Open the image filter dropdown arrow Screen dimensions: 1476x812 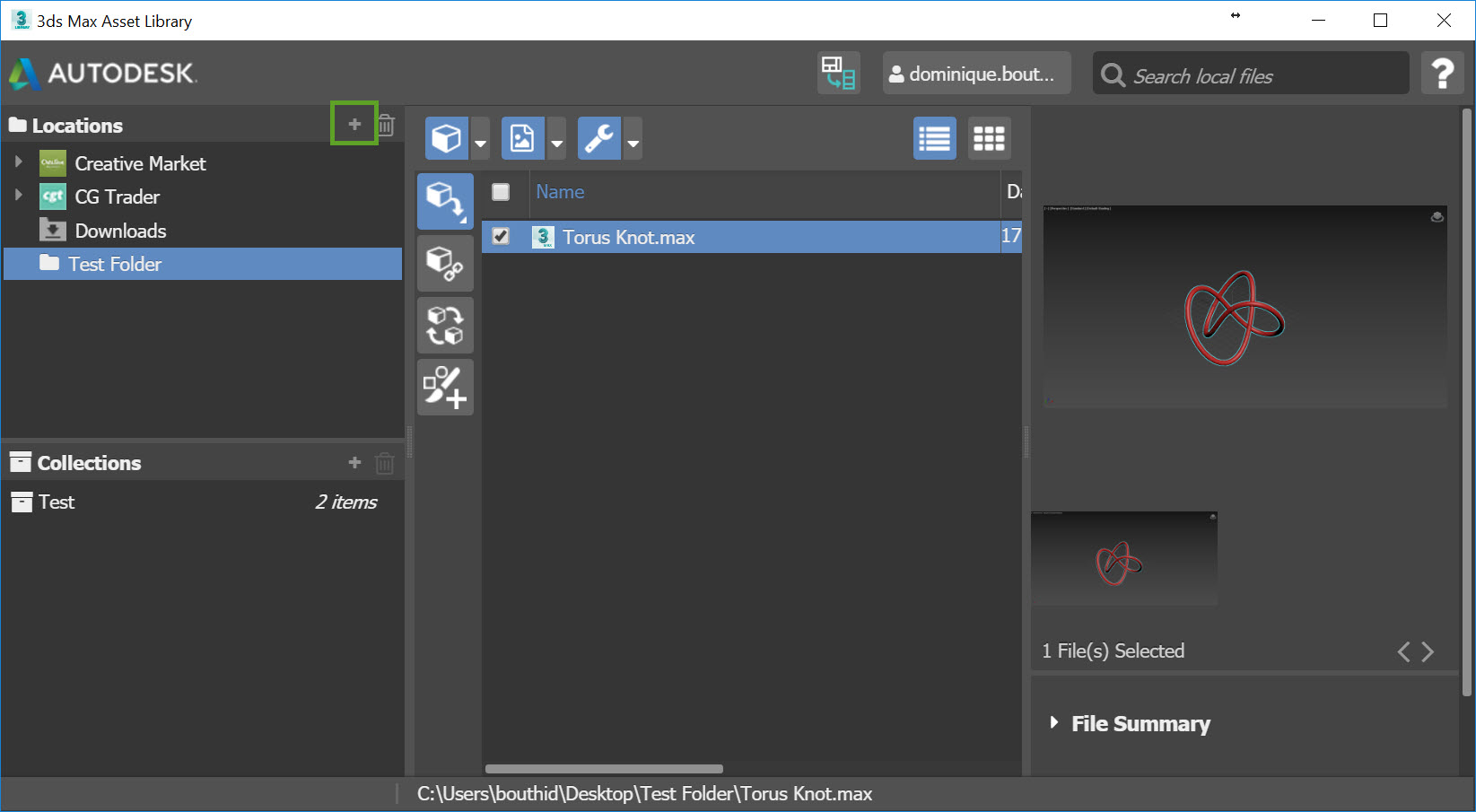(557, 138)
